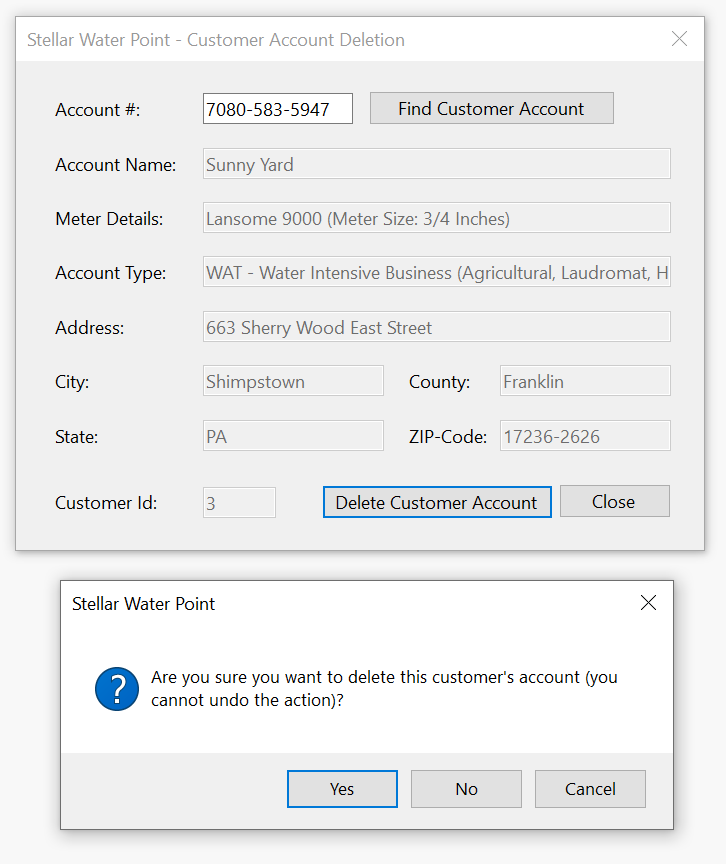Click the 'Account #:' label

point(97,110)
